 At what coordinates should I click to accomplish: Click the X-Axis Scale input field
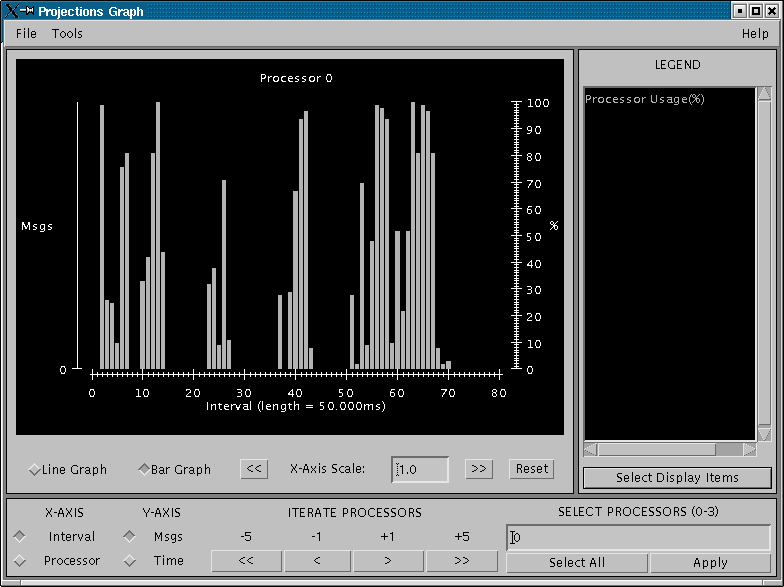click(x=420, y=469)
